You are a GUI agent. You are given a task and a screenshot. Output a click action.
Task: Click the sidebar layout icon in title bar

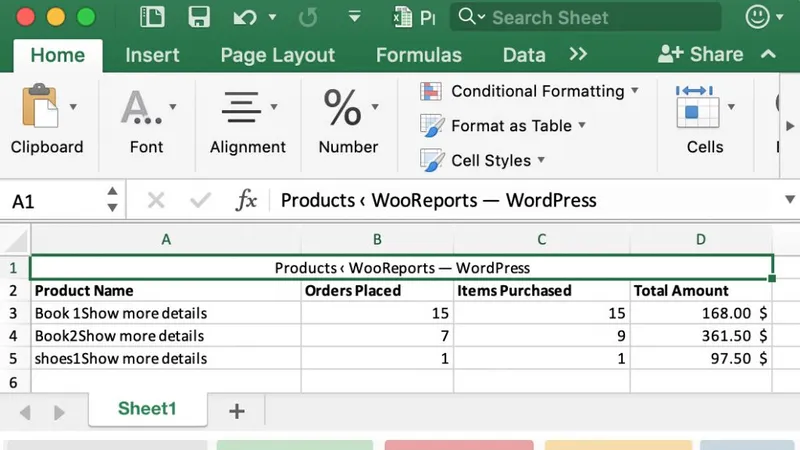click(152, 17)
